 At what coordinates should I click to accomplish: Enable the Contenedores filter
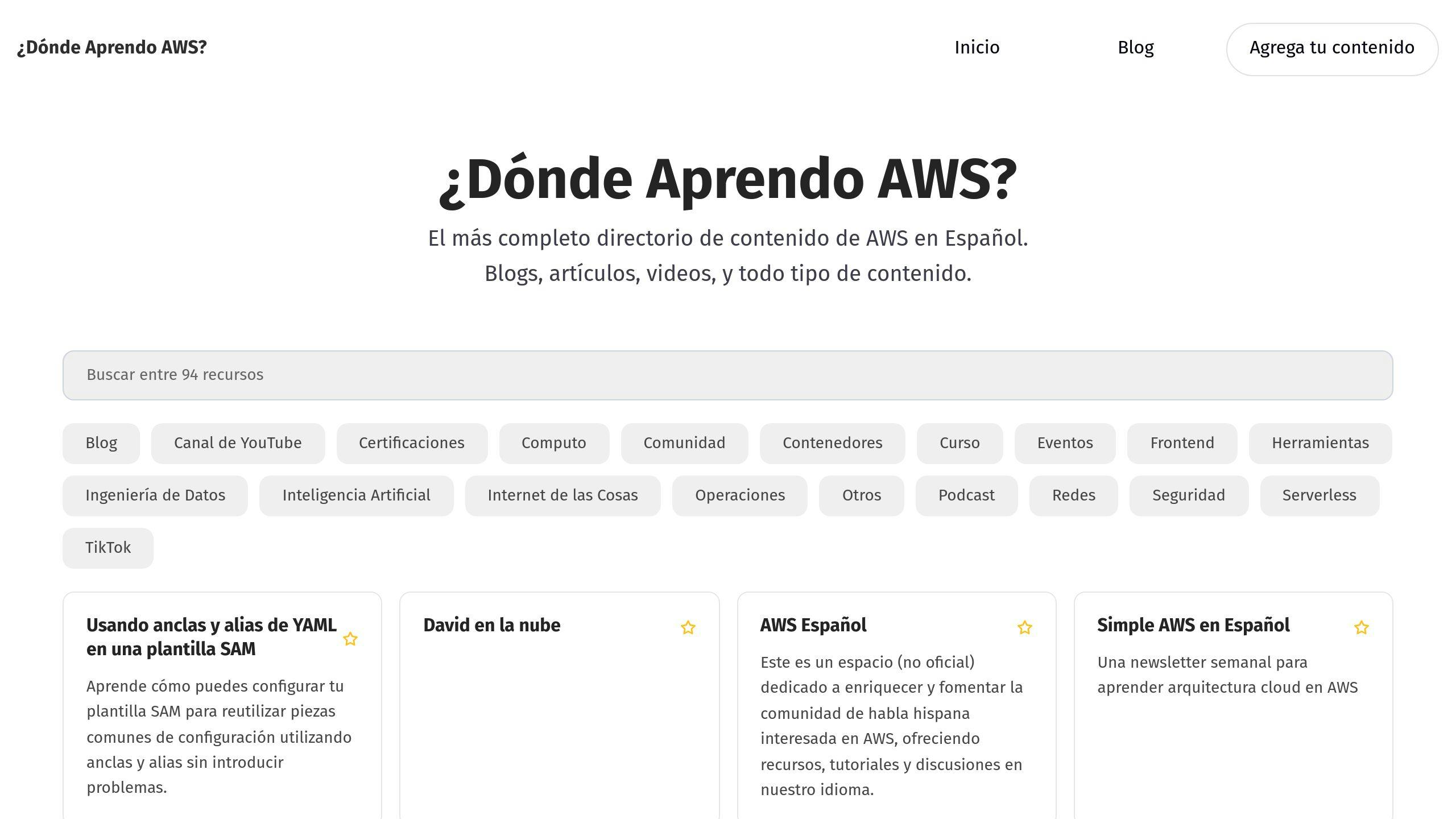[x=832, y=443]
